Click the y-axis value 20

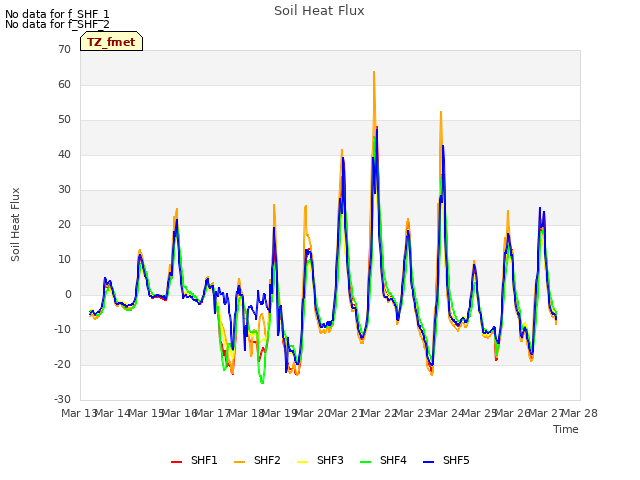click(64, 224)
